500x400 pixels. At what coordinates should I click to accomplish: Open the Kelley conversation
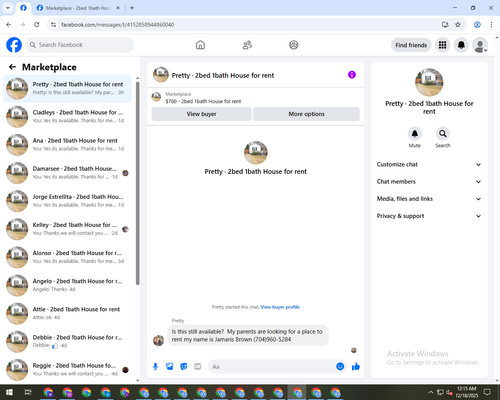(x=67, y=229)
